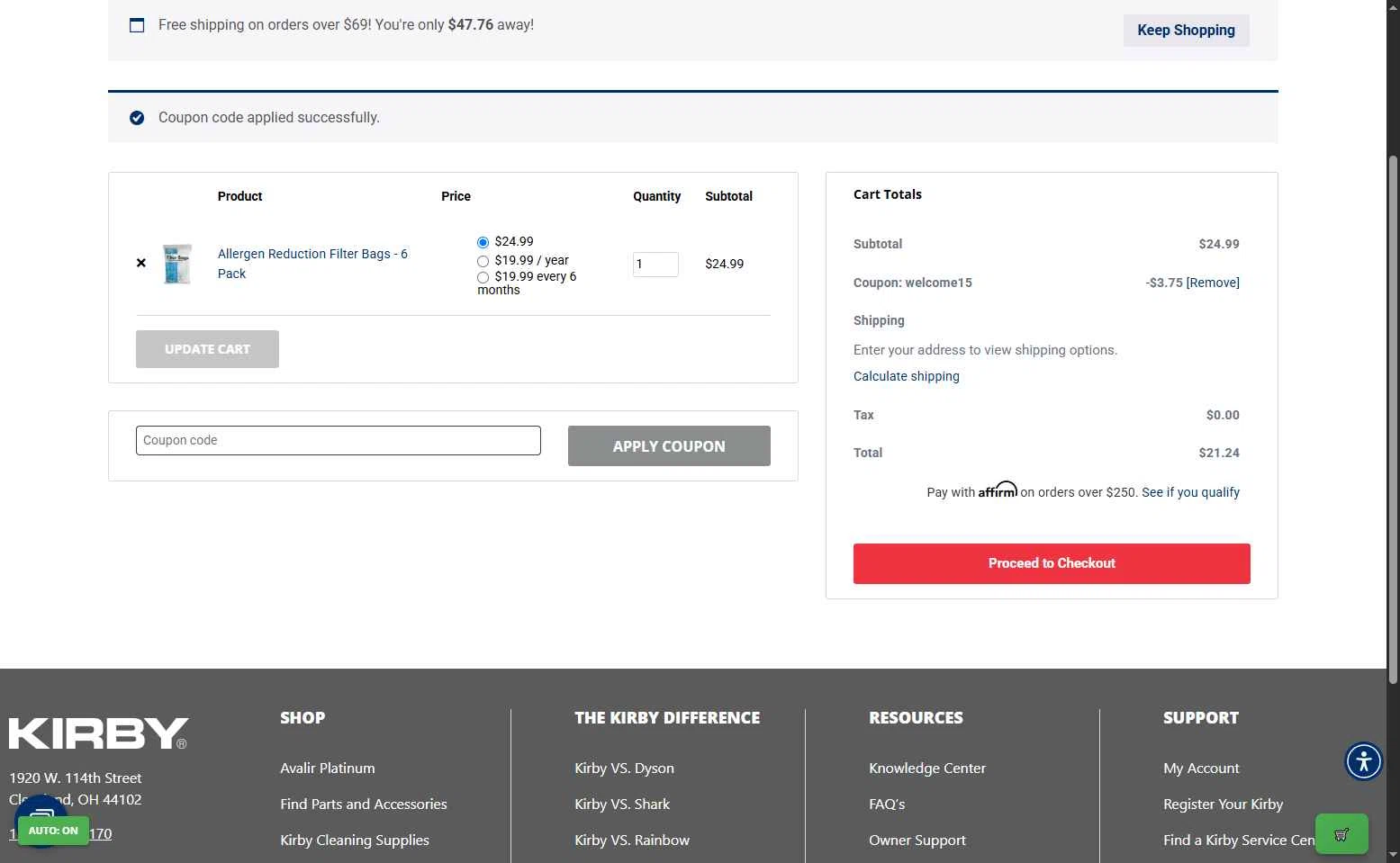This screenshot has height=863, width=1400.
Task: Open My Account link
Action: coord(1201,769)
